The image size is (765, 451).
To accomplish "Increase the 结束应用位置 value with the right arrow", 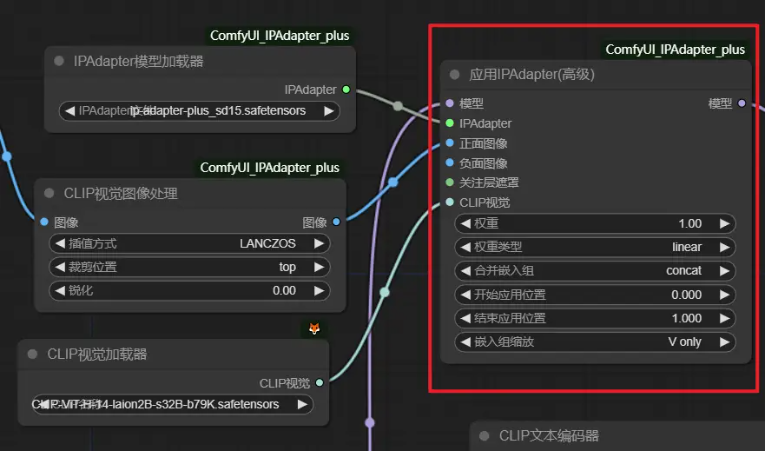I will pos(725,318).
